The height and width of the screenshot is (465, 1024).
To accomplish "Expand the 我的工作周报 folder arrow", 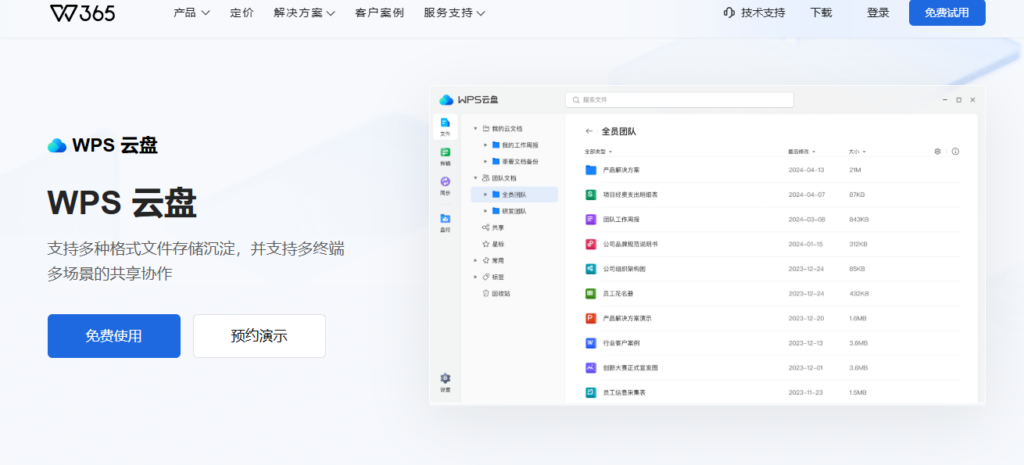I will [x=485, y=145].
